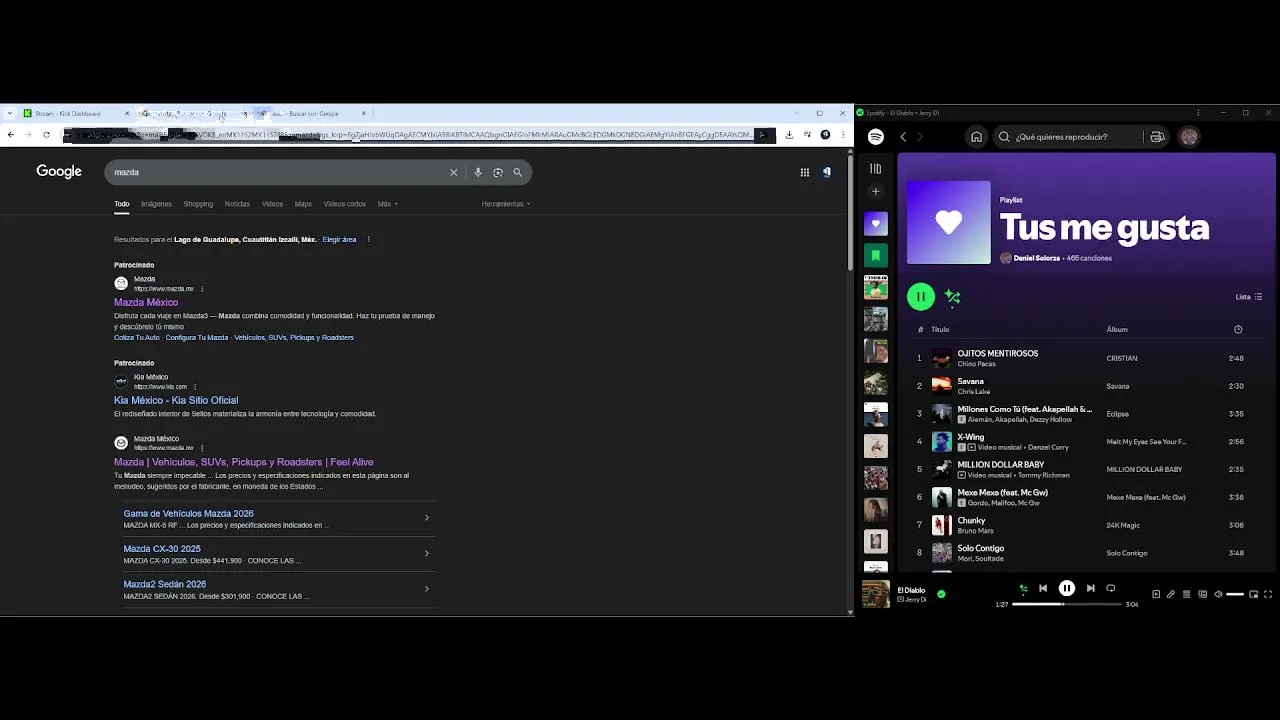The width and height of the screenshot is (1280, 720).
Task: Switch to Videos results tab
Action: [272, 204]
